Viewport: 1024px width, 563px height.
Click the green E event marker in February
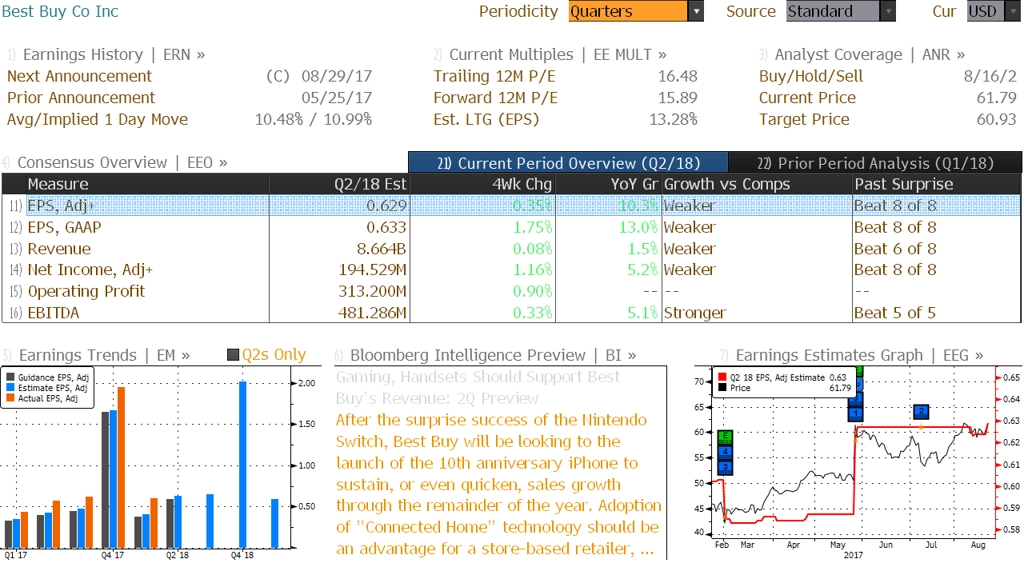(725, 437)
